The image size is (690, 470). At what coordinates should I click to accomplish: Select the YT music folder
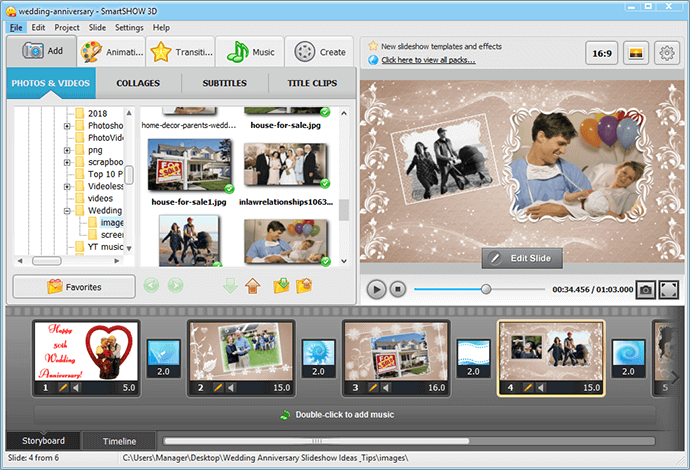105,247
